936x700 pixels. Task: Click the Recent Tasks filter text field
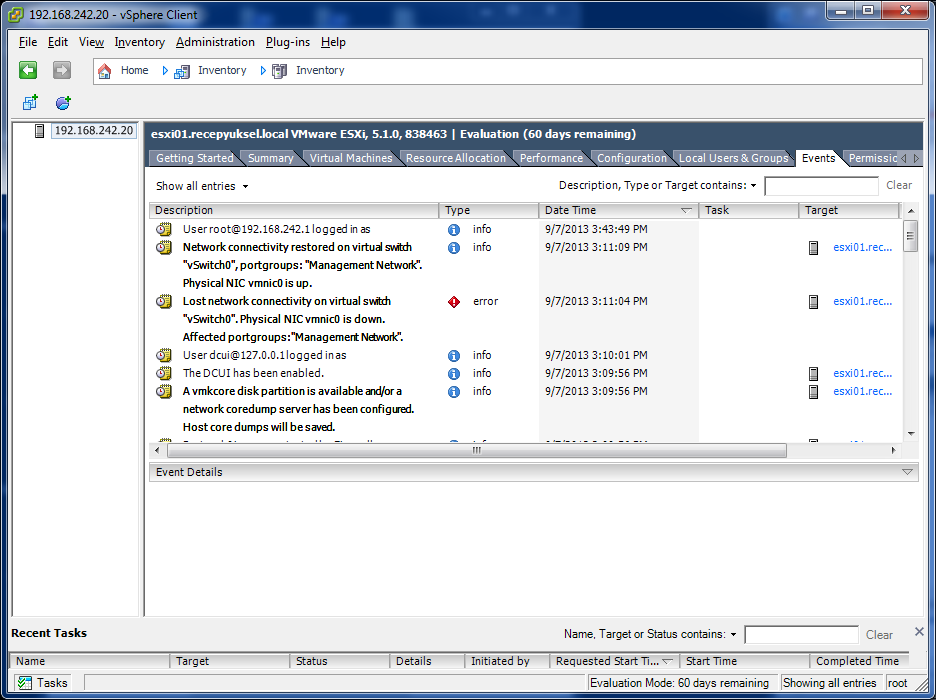[x=801, y=635]
